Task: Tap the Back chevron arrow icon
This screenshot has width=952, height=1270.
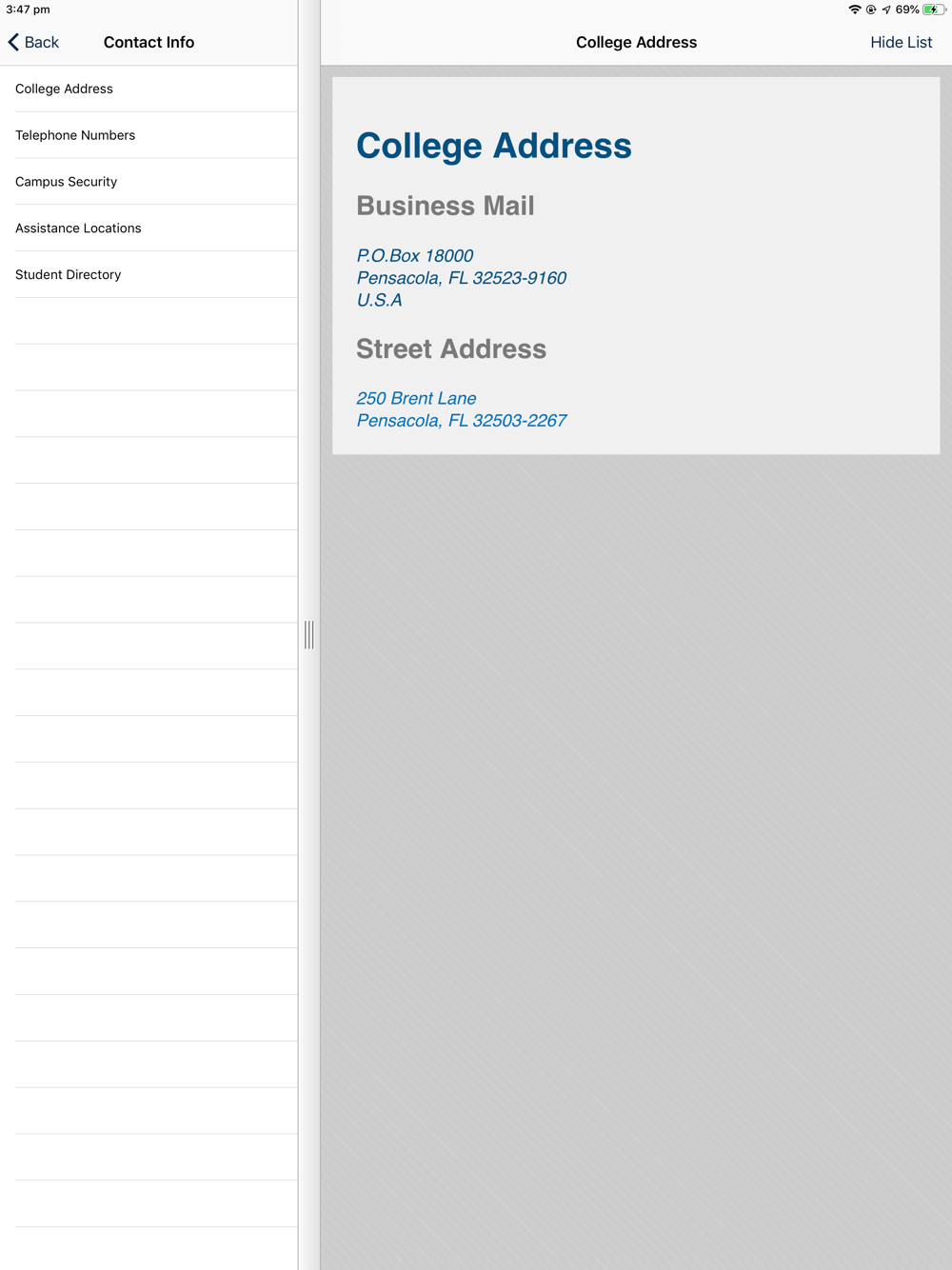Action: pyautogui.click(x=13, y=42)
